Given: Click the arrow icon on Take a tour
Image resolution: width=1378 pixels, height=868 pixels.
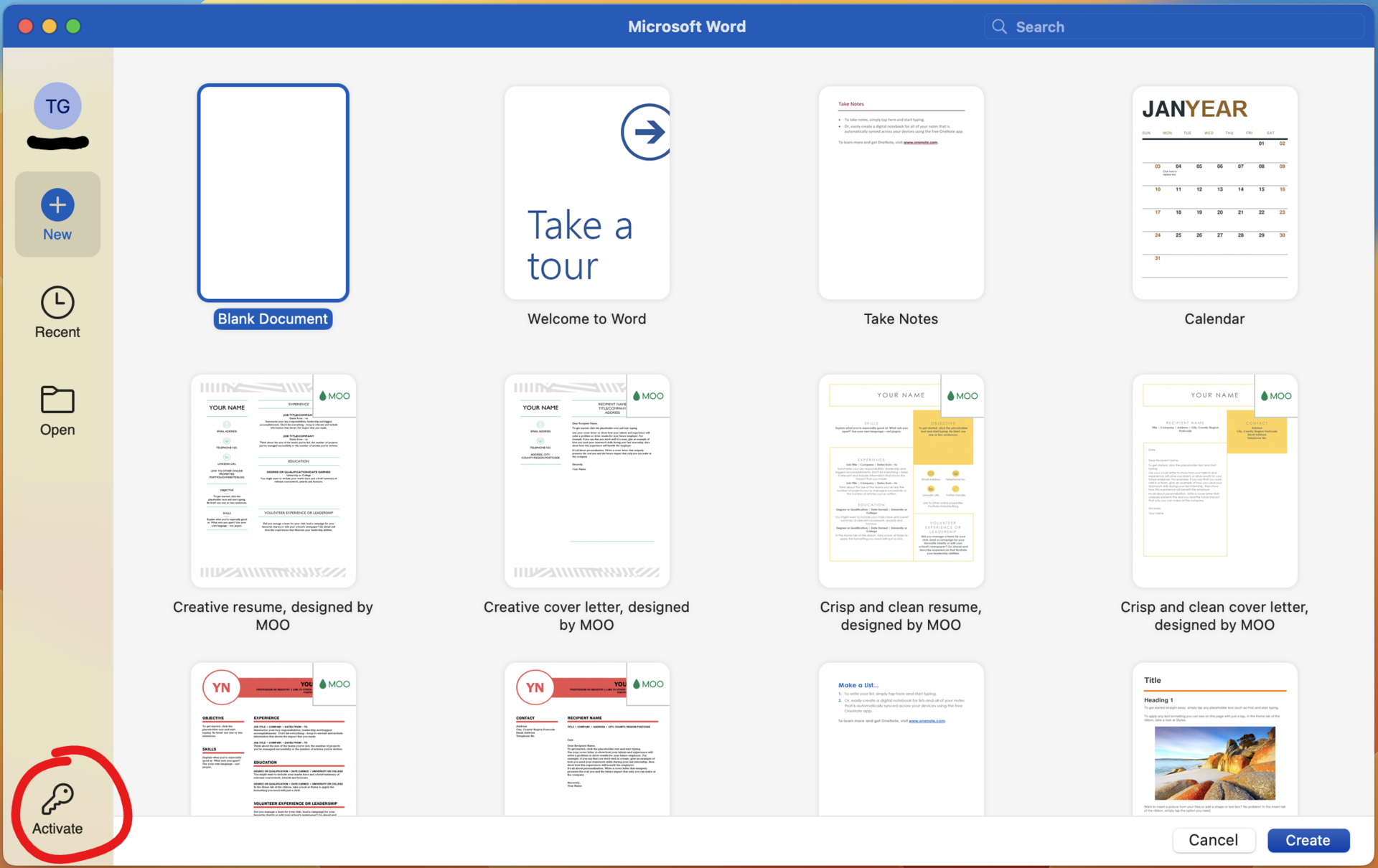Looking at the screenshot, I should tap(647, 132).
